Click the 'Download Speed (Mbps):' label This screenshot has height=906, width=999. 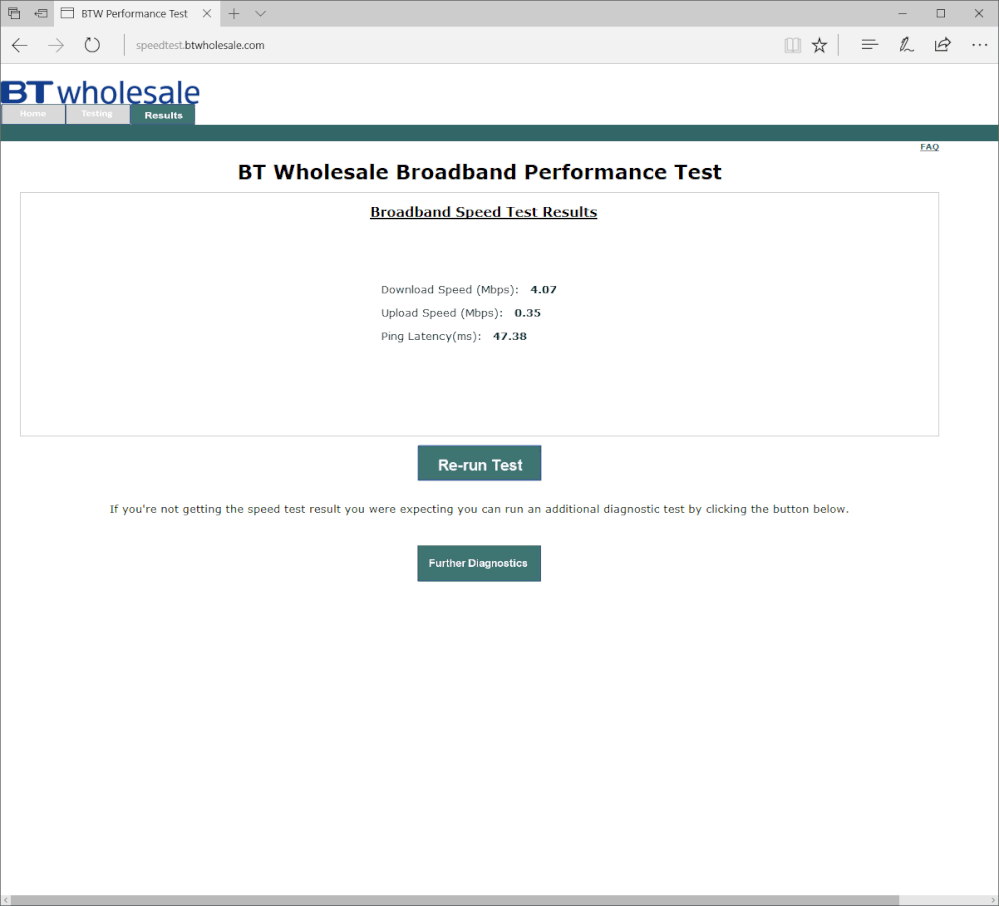[450, 290]
